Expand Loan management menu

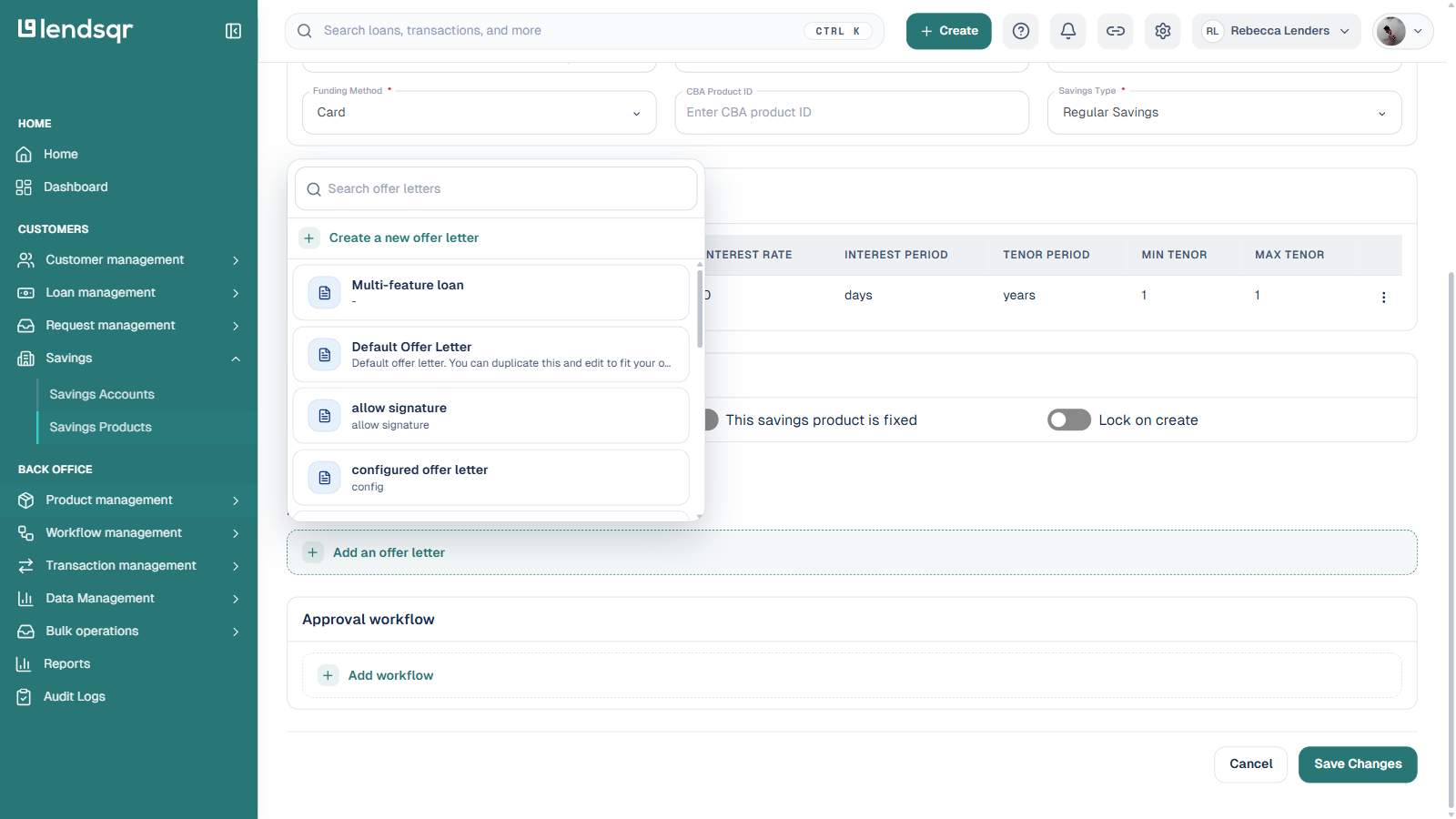129,293
